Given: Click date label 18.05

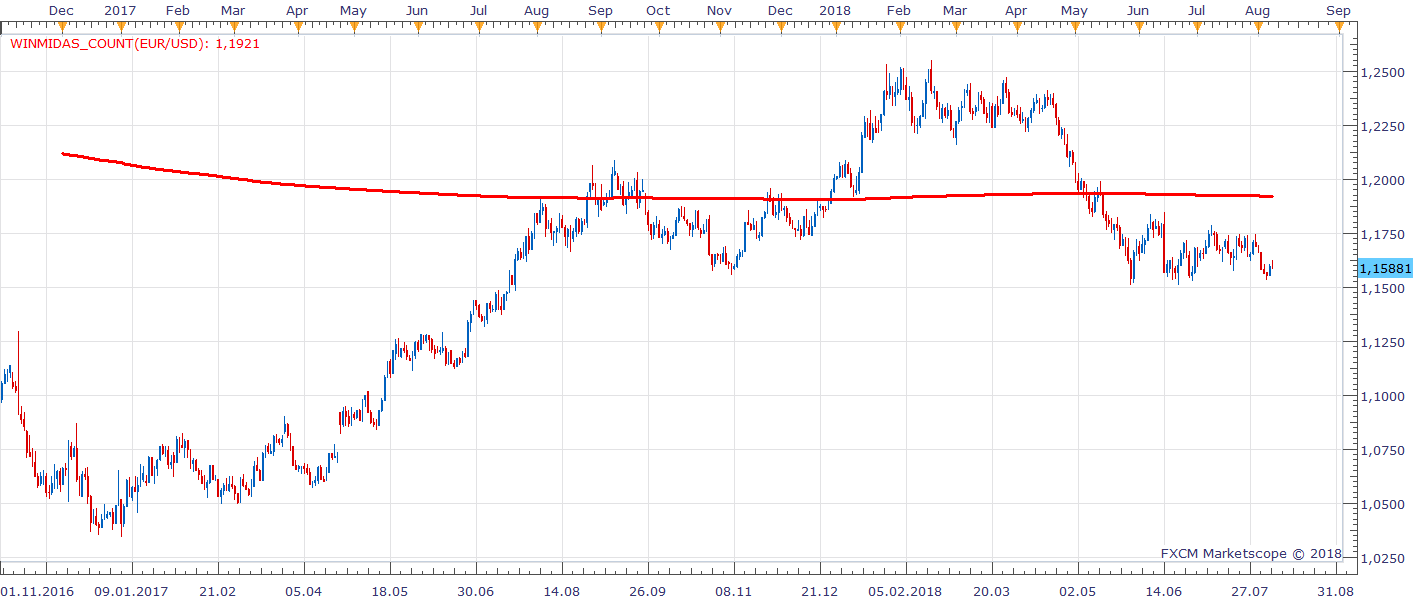Looking at the screenshot, I should pyautogui.click(x=390, y=592).
